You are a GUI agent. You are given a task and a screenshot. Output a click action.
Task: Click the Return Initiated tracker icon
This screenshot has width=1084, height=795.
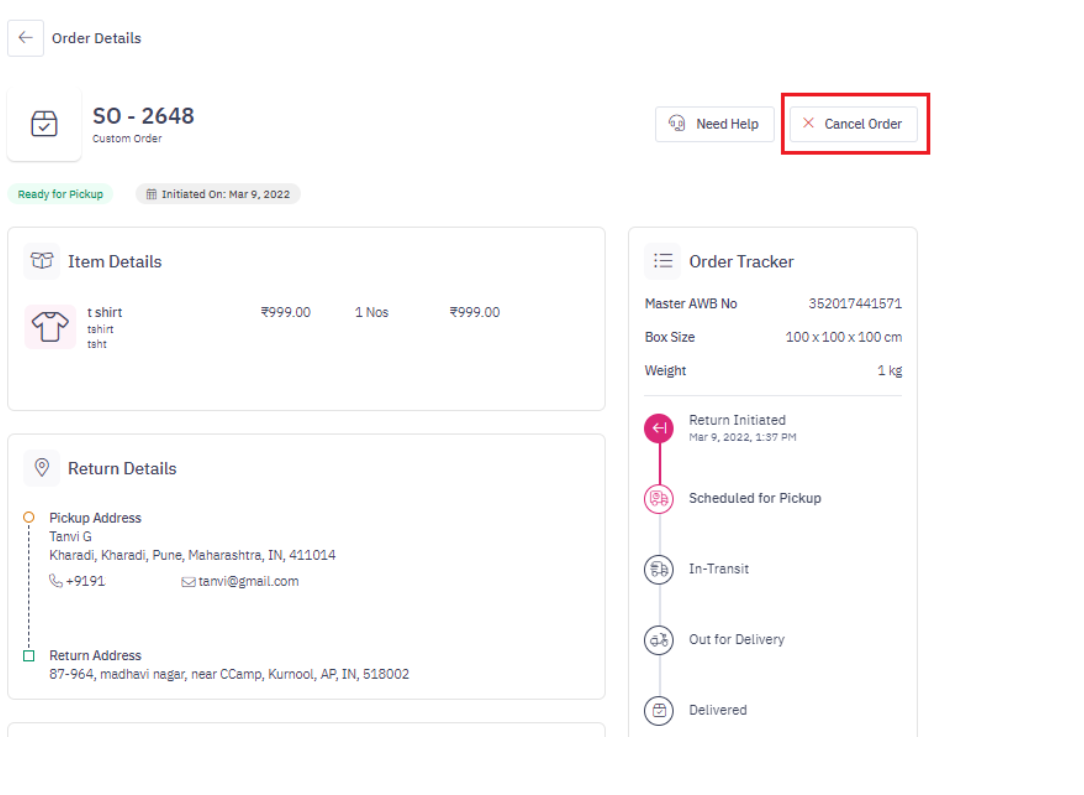(x=659, y=428)
